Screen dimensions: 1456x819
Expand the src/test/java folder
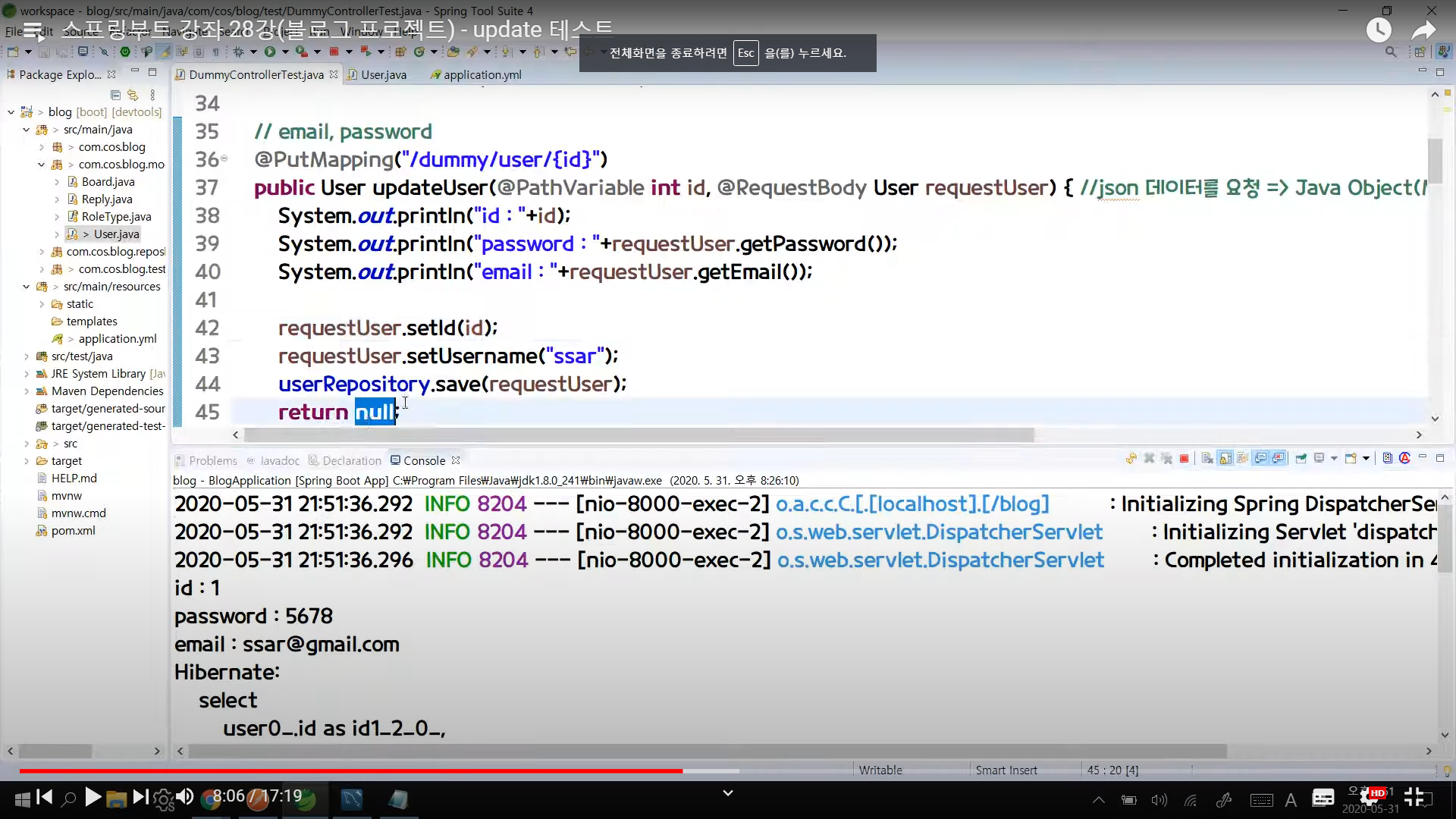pyautogui.click(x=26, y=356)
